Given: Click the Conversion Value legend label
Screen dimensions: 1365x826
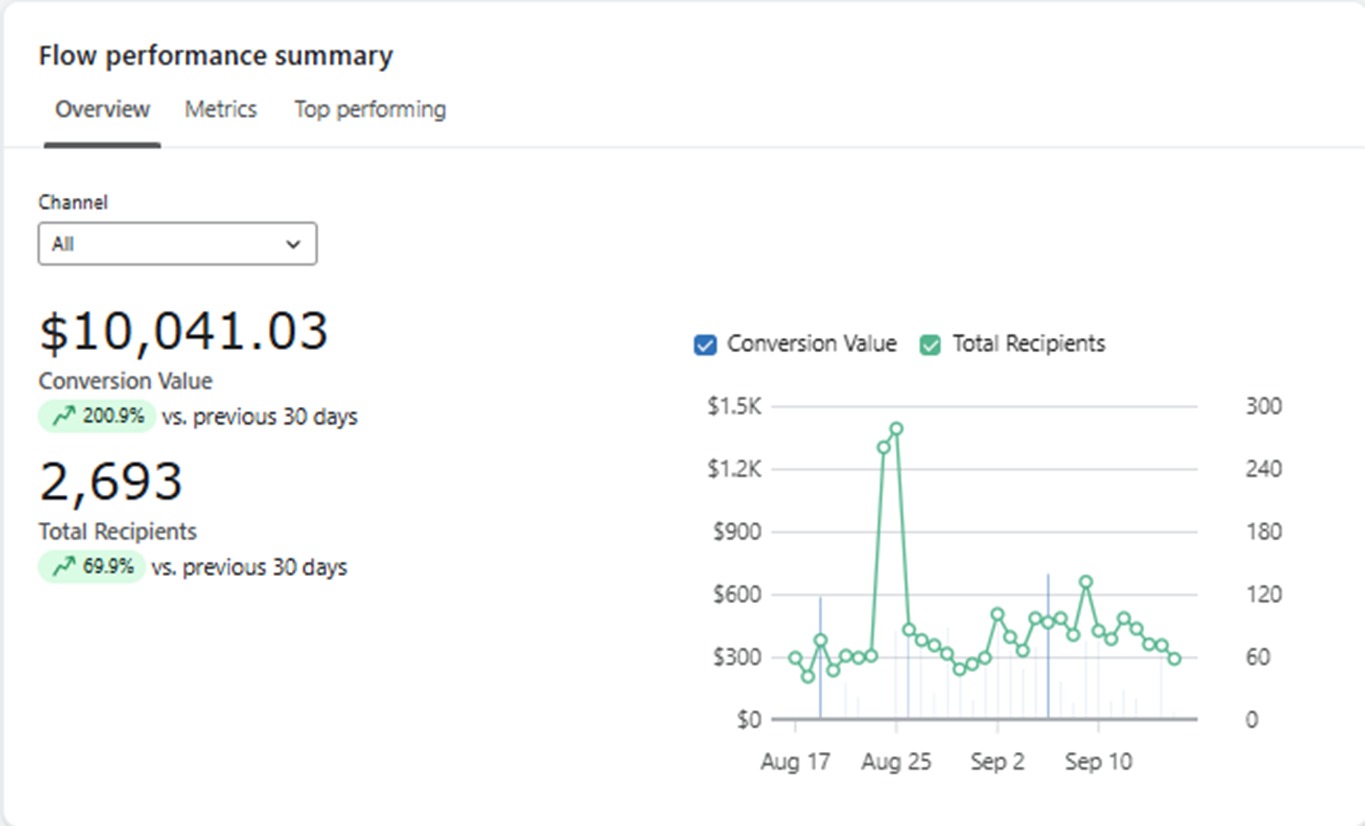Looking at the screenshot, I should (811, 344).
